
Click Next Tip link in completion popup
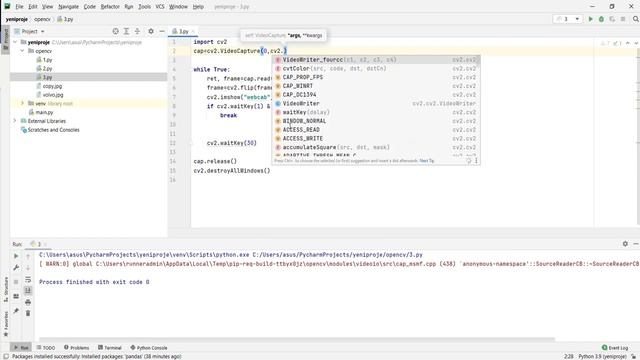tap(427, 161)
